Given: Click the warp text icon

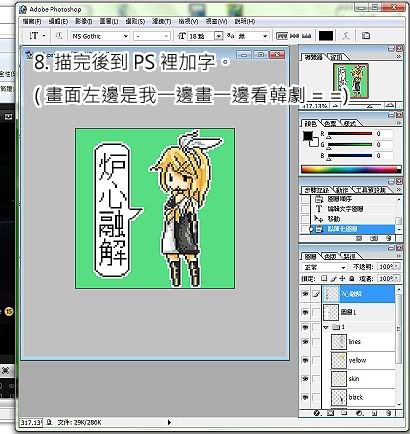Looking at the screenshot, I should coord(346,36).
